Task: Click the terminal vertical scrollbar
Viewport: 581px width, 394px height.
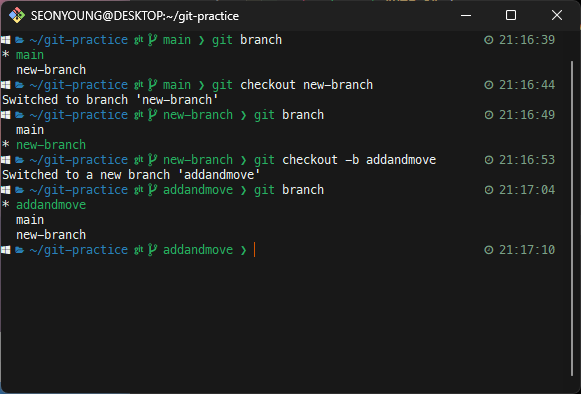Action: [x=572, y=219]
